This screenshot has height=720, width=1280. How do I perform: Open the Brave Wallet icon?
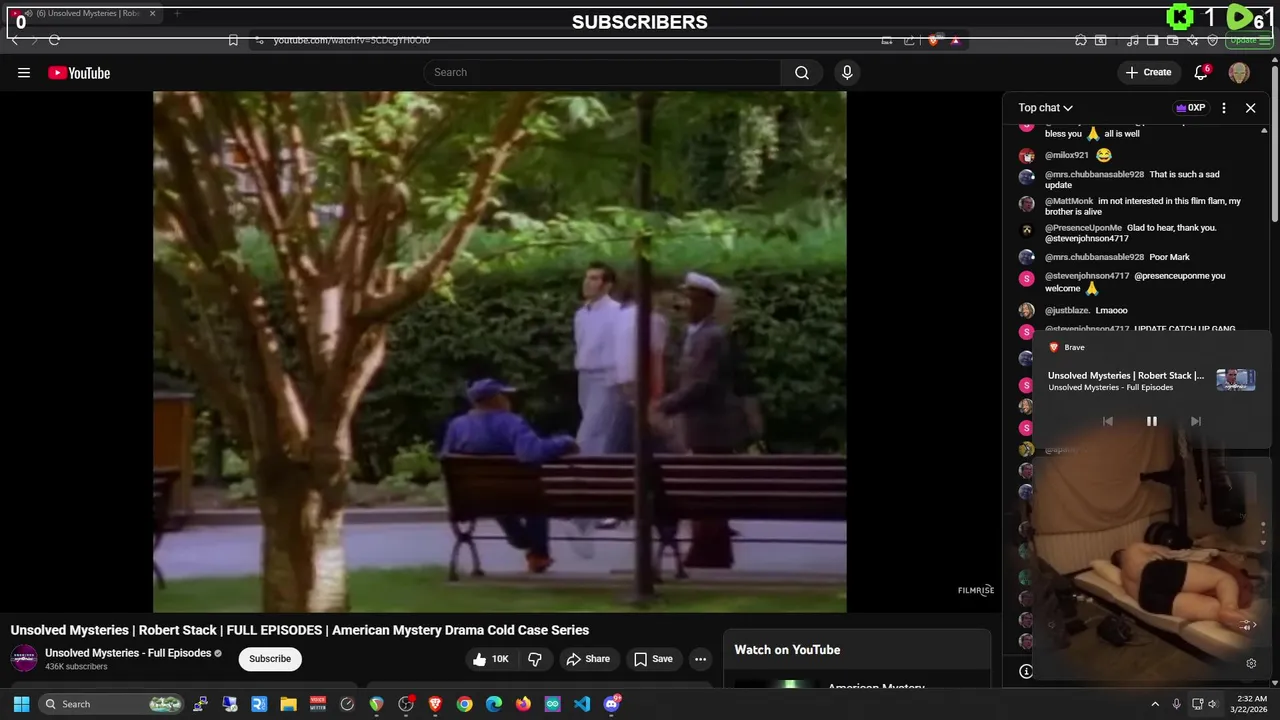point(1173,40)
